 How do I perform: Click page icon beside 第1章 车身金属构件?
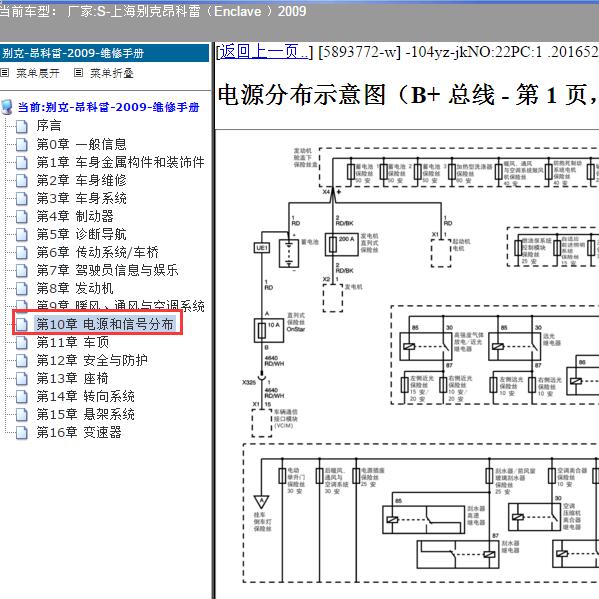point(22,162)
